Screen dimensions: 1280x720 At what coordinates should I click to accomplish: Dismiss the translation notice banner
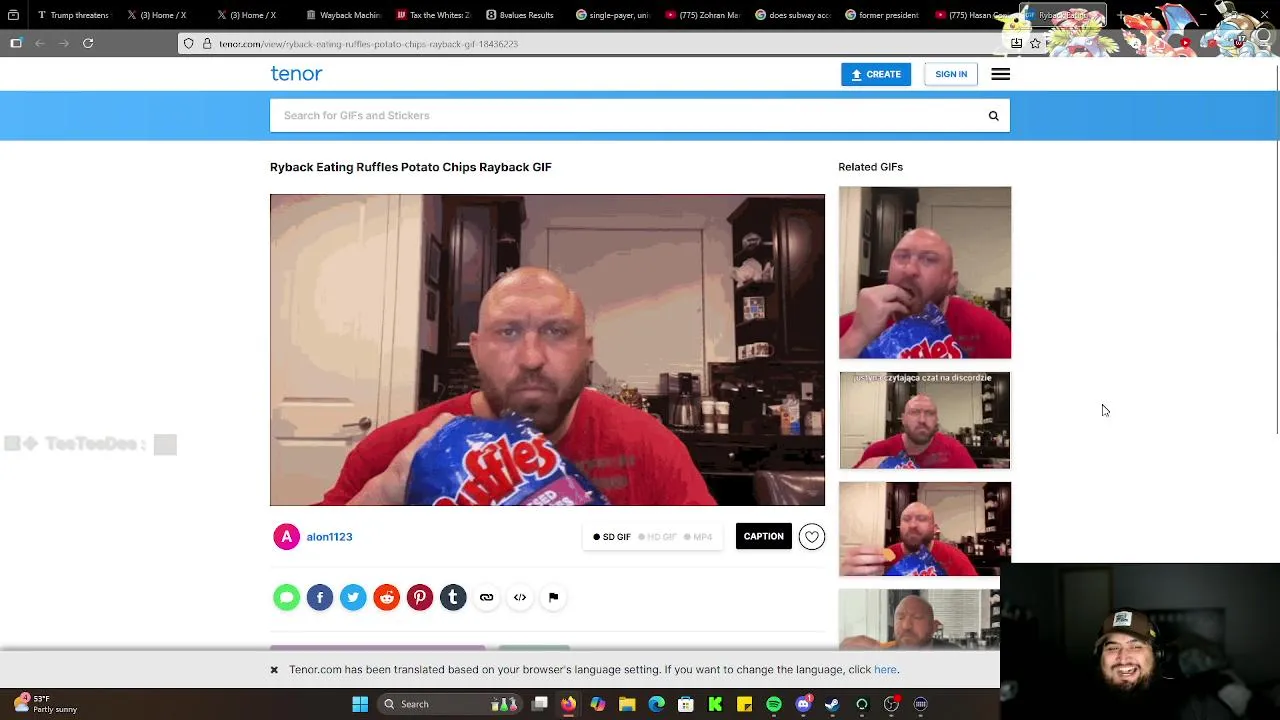point(274,670)
